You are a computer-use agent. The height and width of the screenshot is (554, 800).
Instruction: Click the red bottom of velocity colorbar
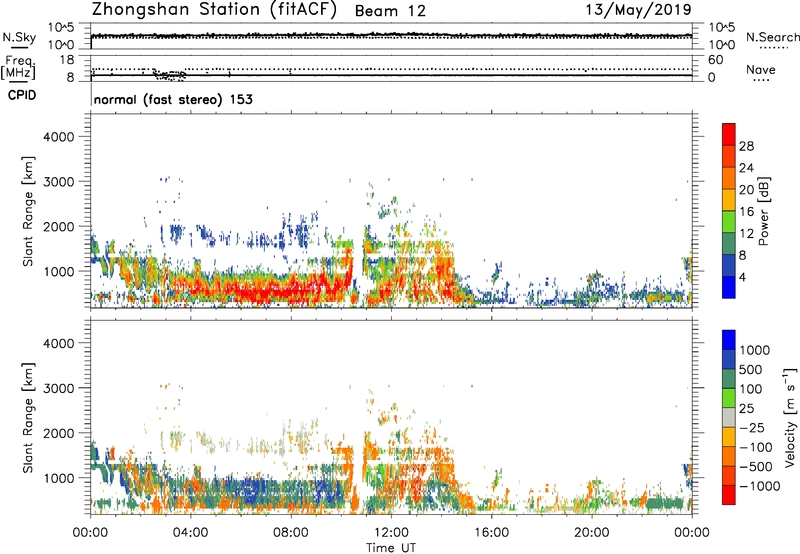[729, 495]
